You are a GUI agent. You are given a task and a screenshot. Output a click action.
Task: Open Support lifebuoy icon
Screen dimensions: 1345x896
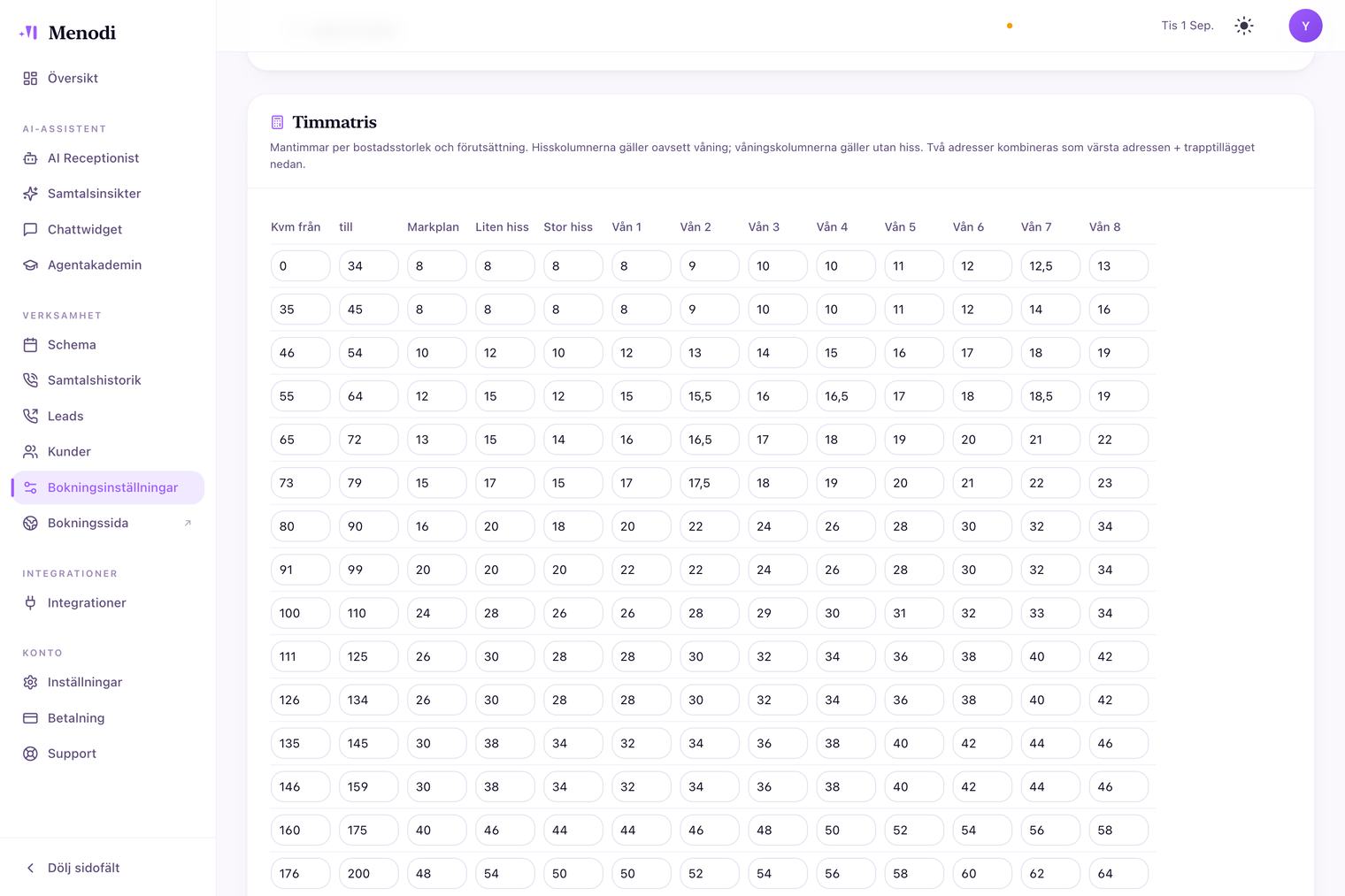coord(30,754)
